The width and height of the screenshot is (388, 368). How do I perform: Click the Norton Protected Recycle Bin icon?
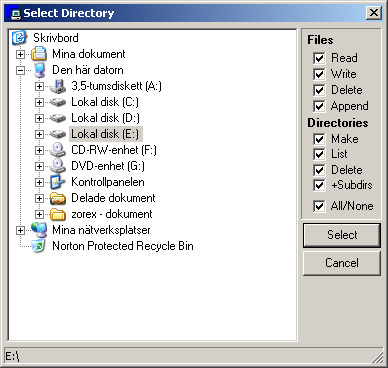click(x=39, y=246)
